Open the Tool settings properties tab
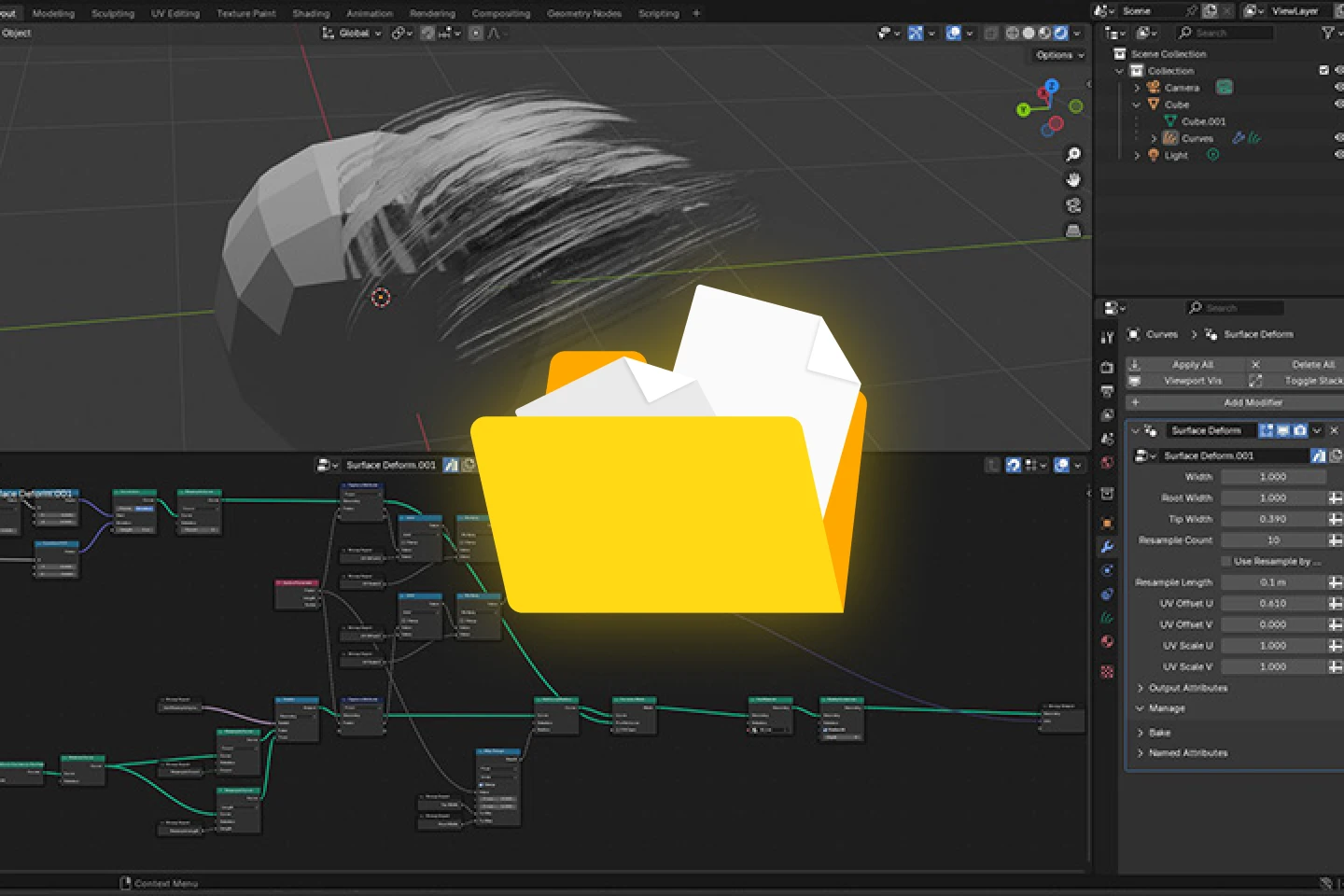The image size is (1344, 896). coord(1107,338)
